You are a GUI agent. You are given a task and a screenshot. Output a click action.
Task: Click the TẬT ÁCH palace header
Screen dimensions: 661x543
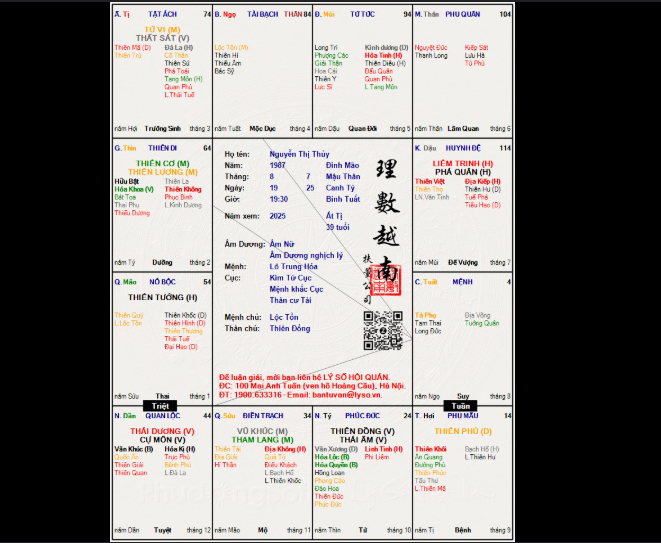(x=162, y=14)
